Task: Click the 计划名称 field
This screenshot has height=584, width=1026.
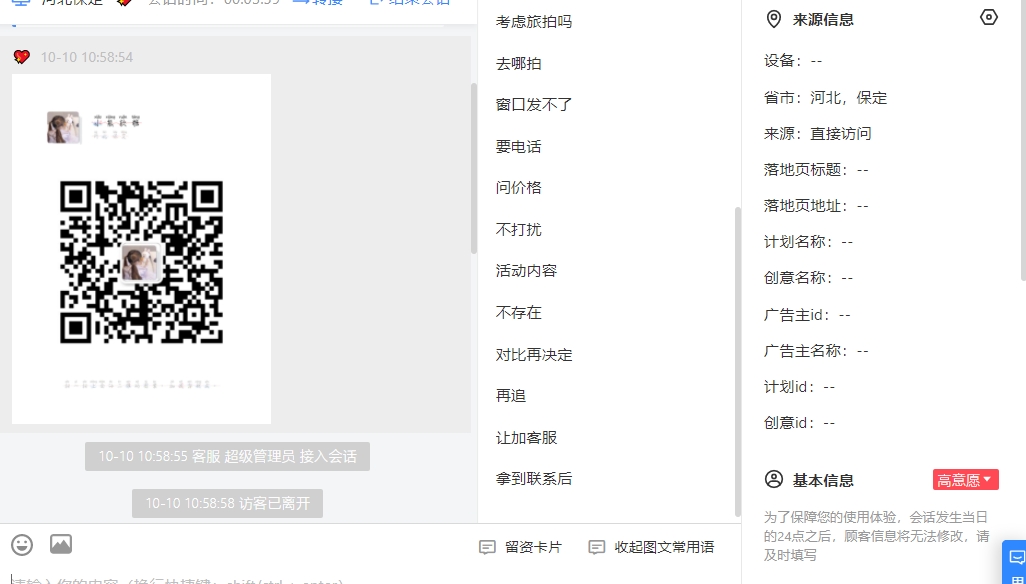Action: click(808, 242)
